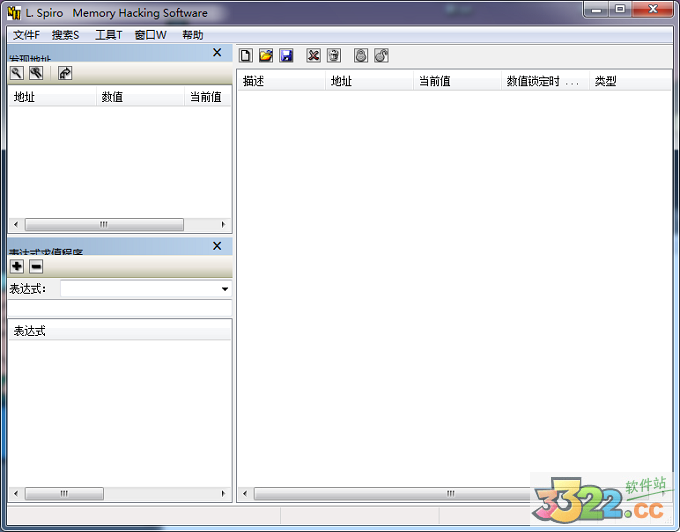Click the minus icon to remove expression
This screenshot has height=532, width=680.
pos(36,266)
